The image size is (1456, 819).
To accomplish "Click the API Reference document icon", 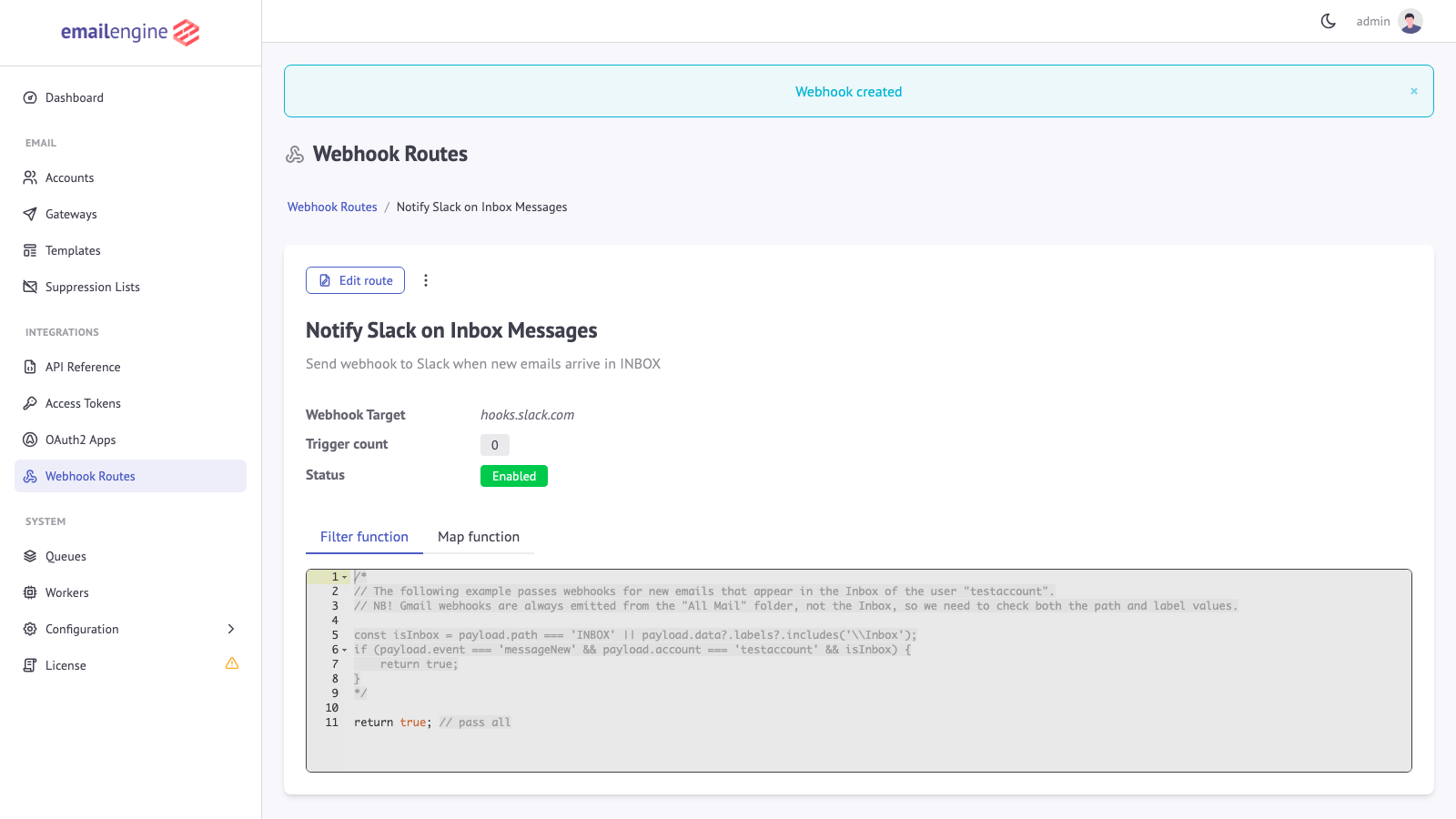I will (x=30, y=367).
